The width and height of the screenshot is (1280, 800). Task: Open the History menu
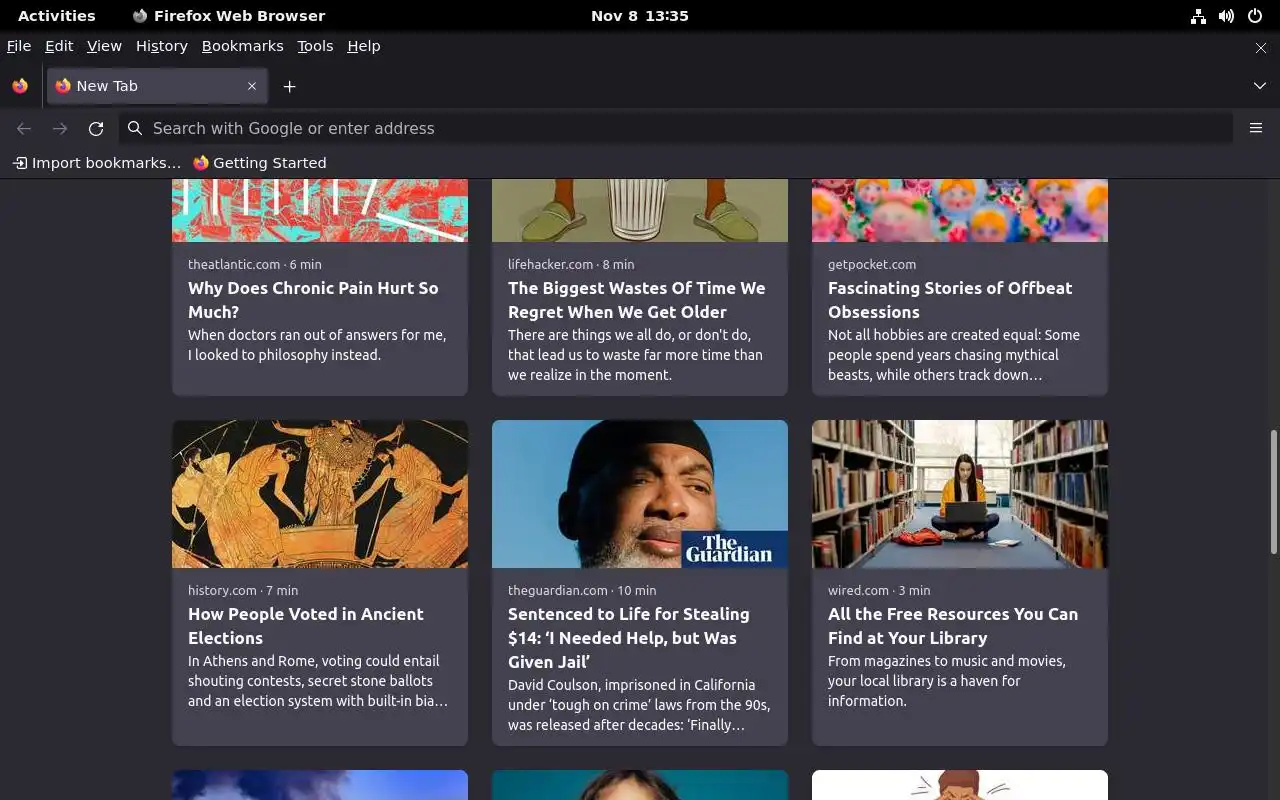(x=162, y=46)
